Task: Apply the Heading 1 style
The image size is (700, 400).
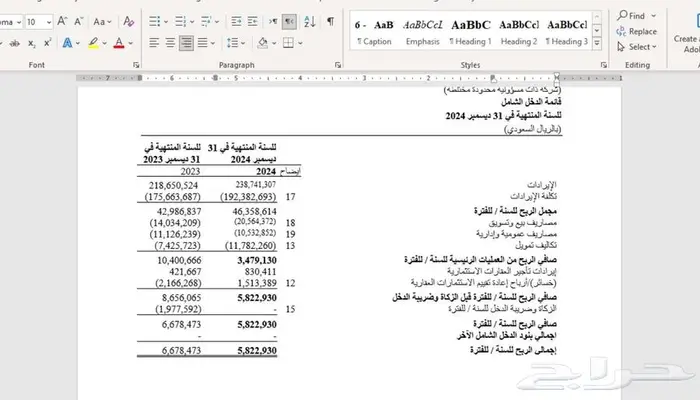Action: [471, 32]
